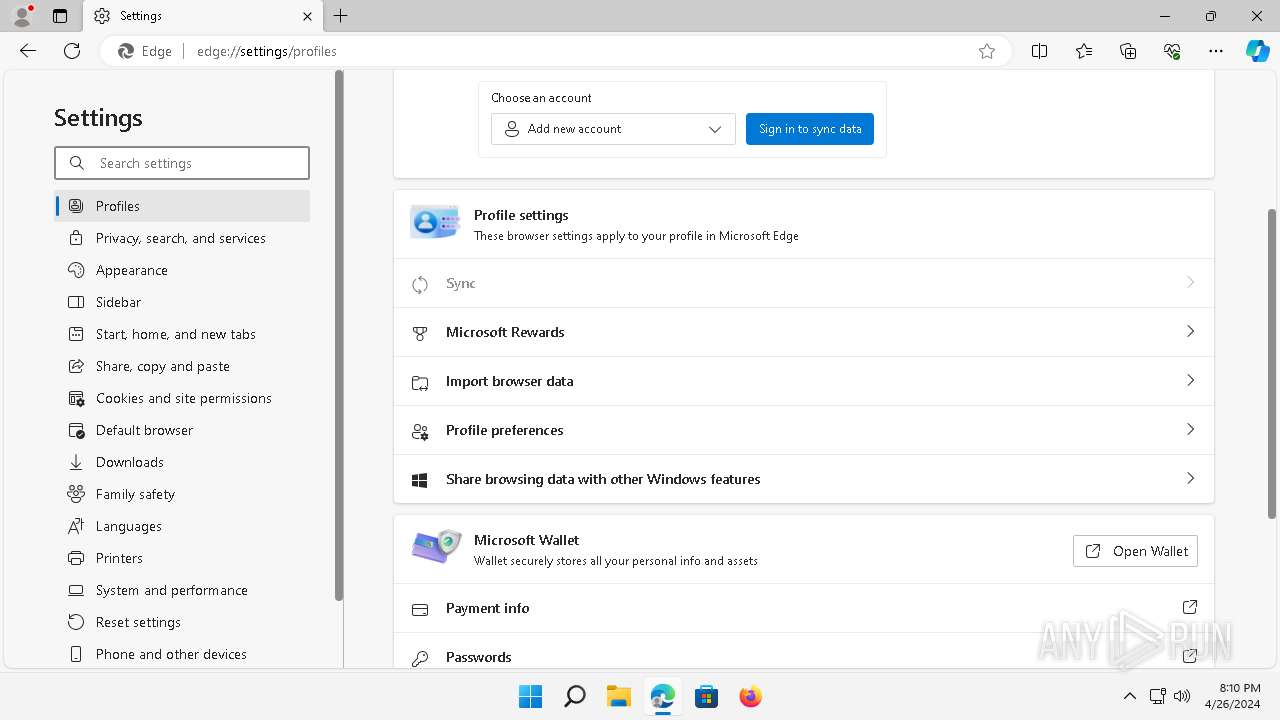Open Passwords external link icon
Screen dimensions: 1280x720
point(1190,656)
